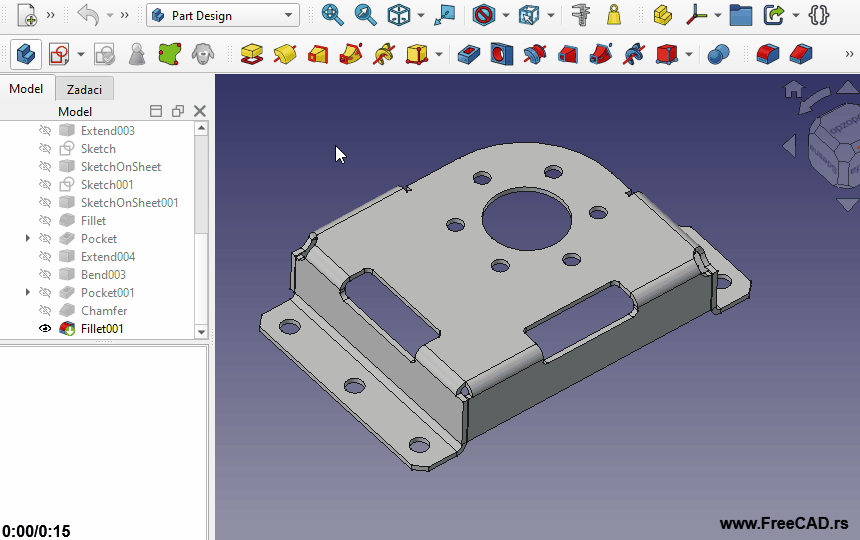Click the draw style no-entry icon
This screenshot has height=540, width=860.
point(483,15)
